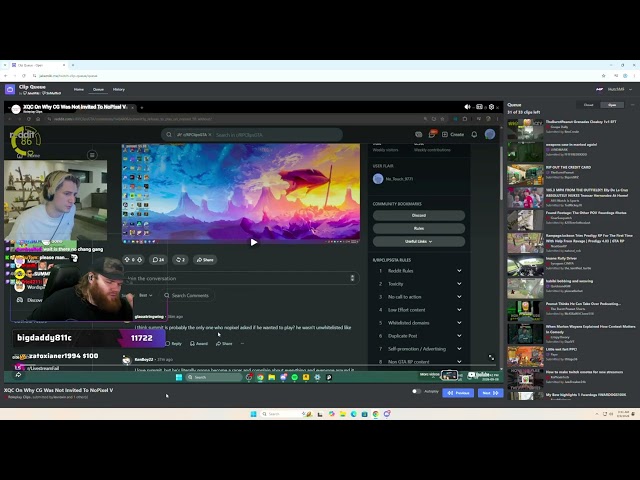Screen dimensions: 640x480
Task: Switch the queue to Closed
Action: pos(588,105)
